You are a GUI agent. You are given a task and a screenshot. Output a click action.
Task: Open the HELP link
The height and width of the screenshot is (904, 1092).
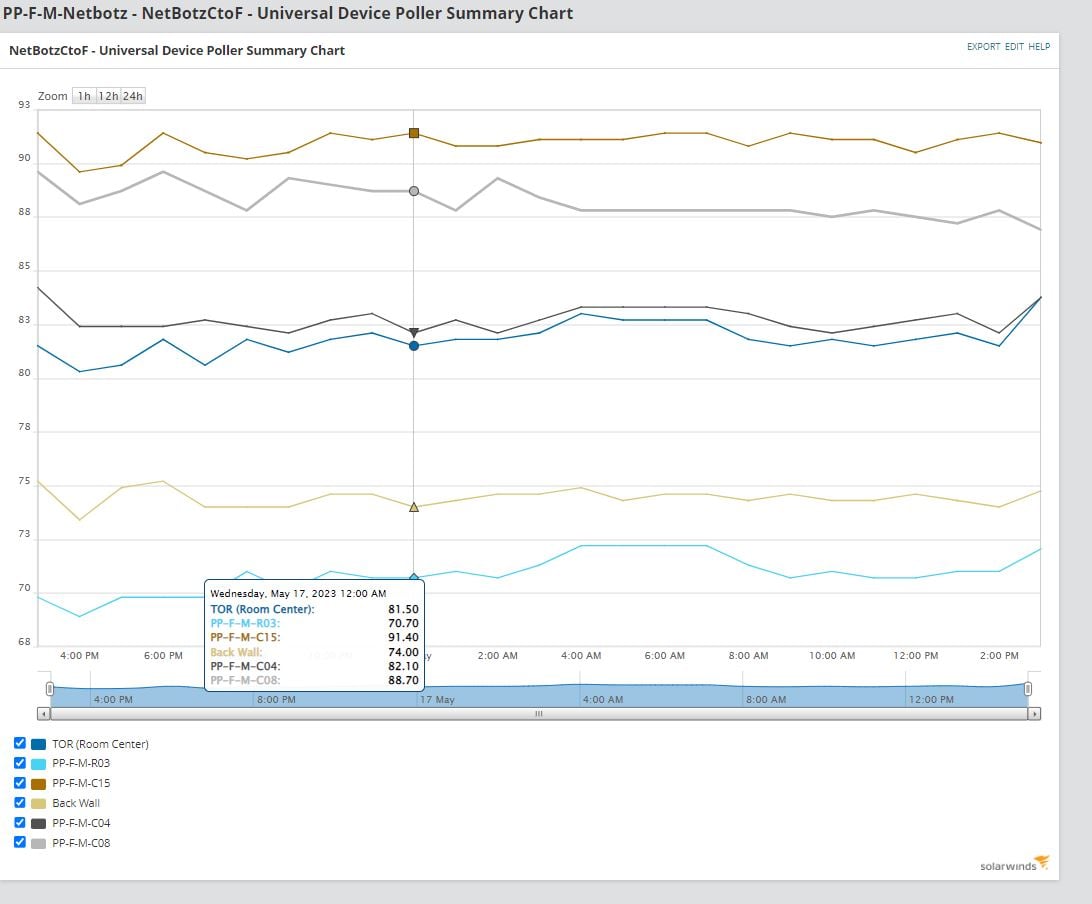click(x=1039, y=47)
